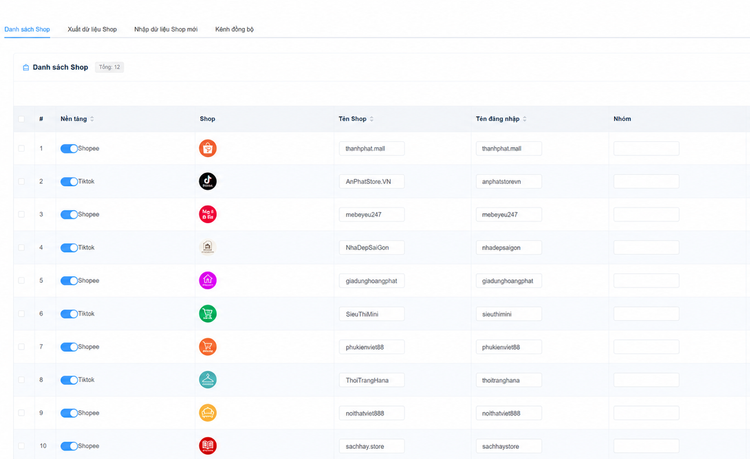The image size is (750, 459).
Task: Edit the thanhphat.mall shop name field
Action: coord(372,148)
